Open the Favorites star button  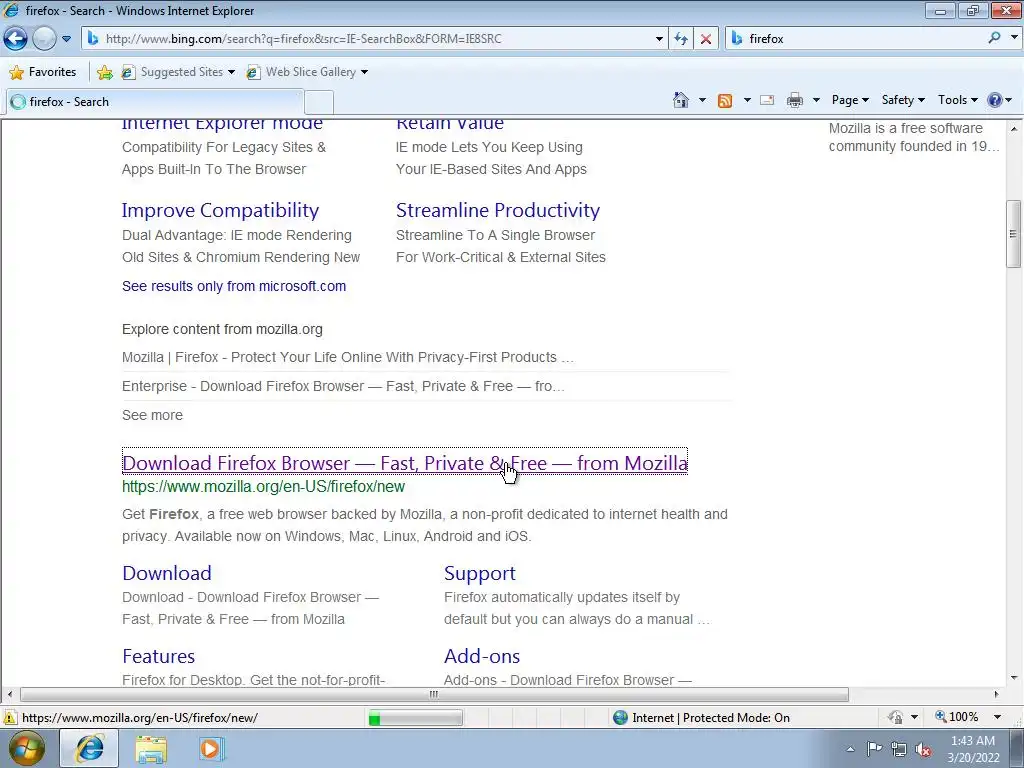(x=43, y=72)
